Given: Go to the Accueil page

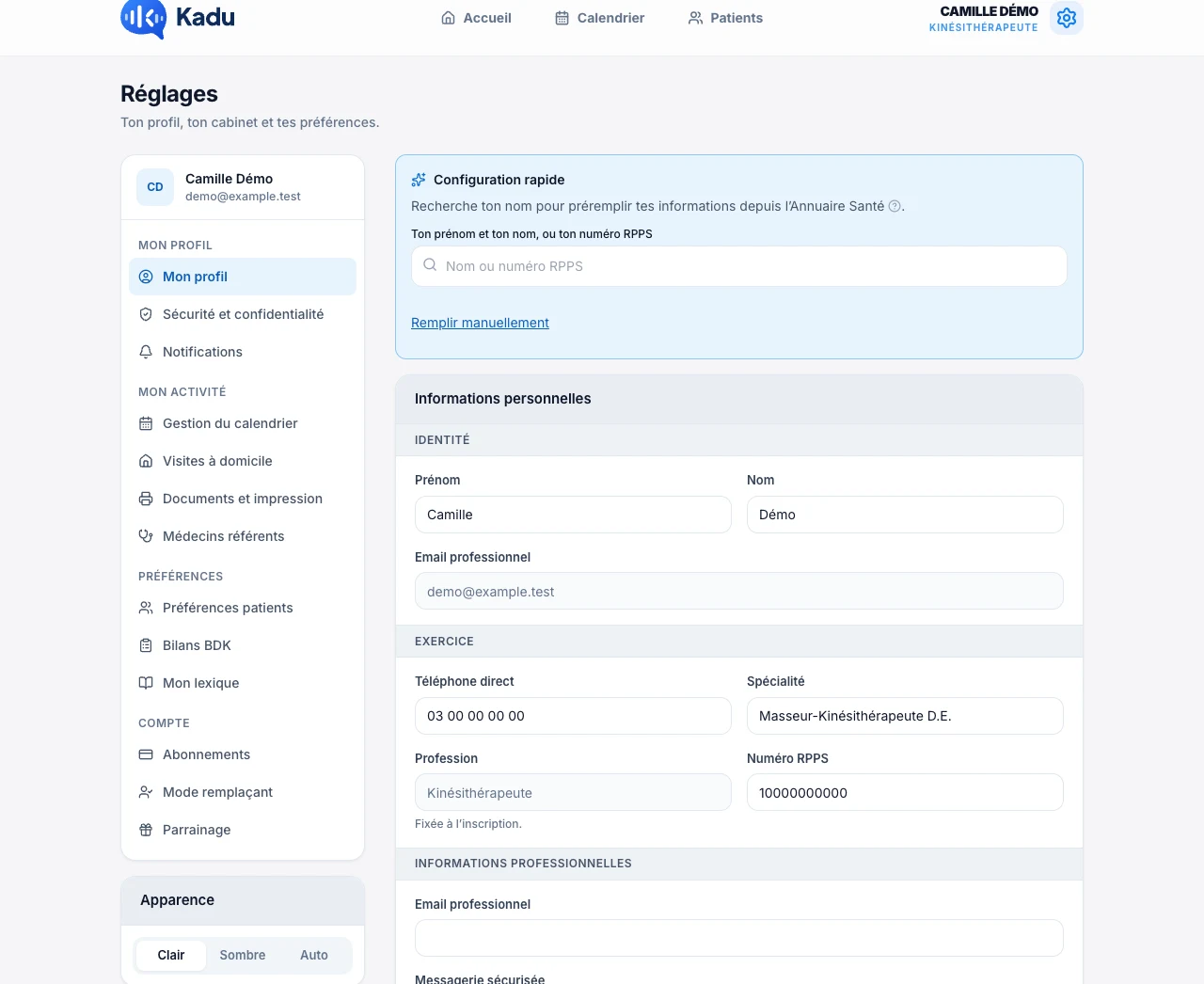Looking at the screenshot, I should pyautogui.click(x=477, y=18).
